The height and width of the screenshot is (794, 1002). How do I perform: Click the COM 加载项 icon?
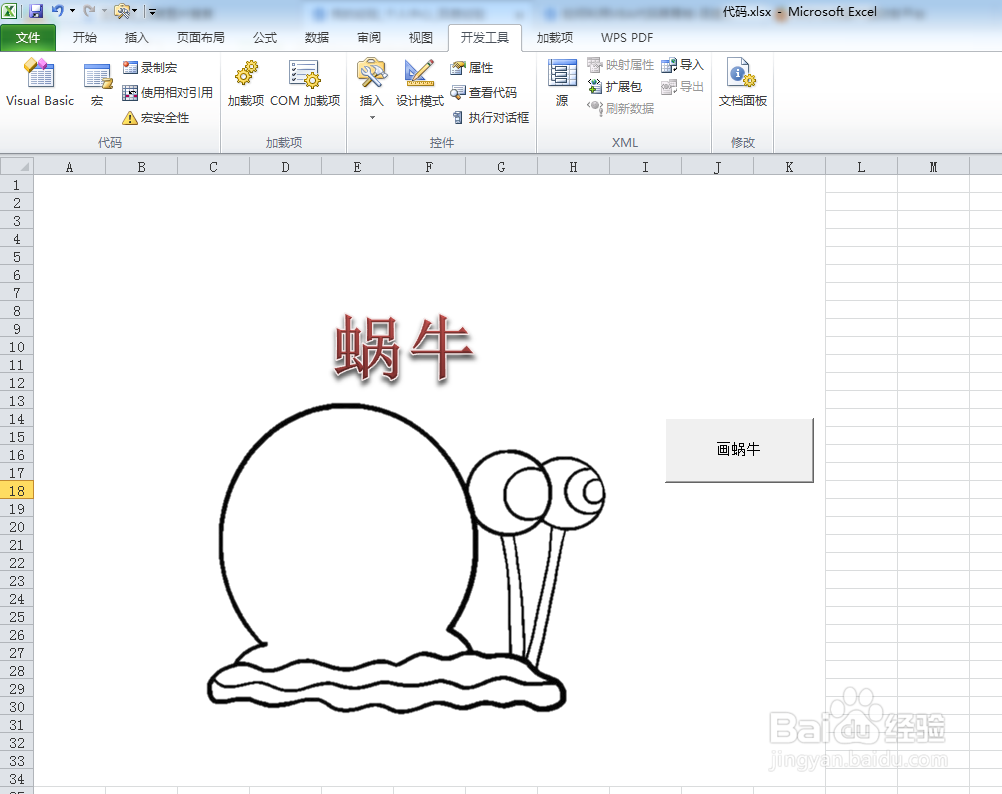[304, 85]
